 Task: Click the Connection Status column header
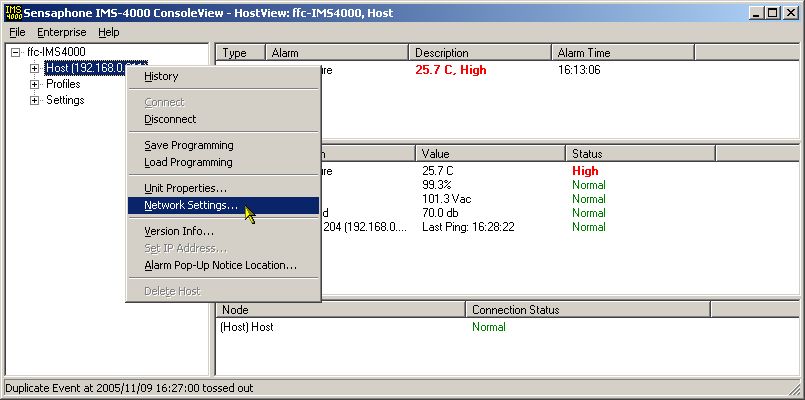point(588,310)
